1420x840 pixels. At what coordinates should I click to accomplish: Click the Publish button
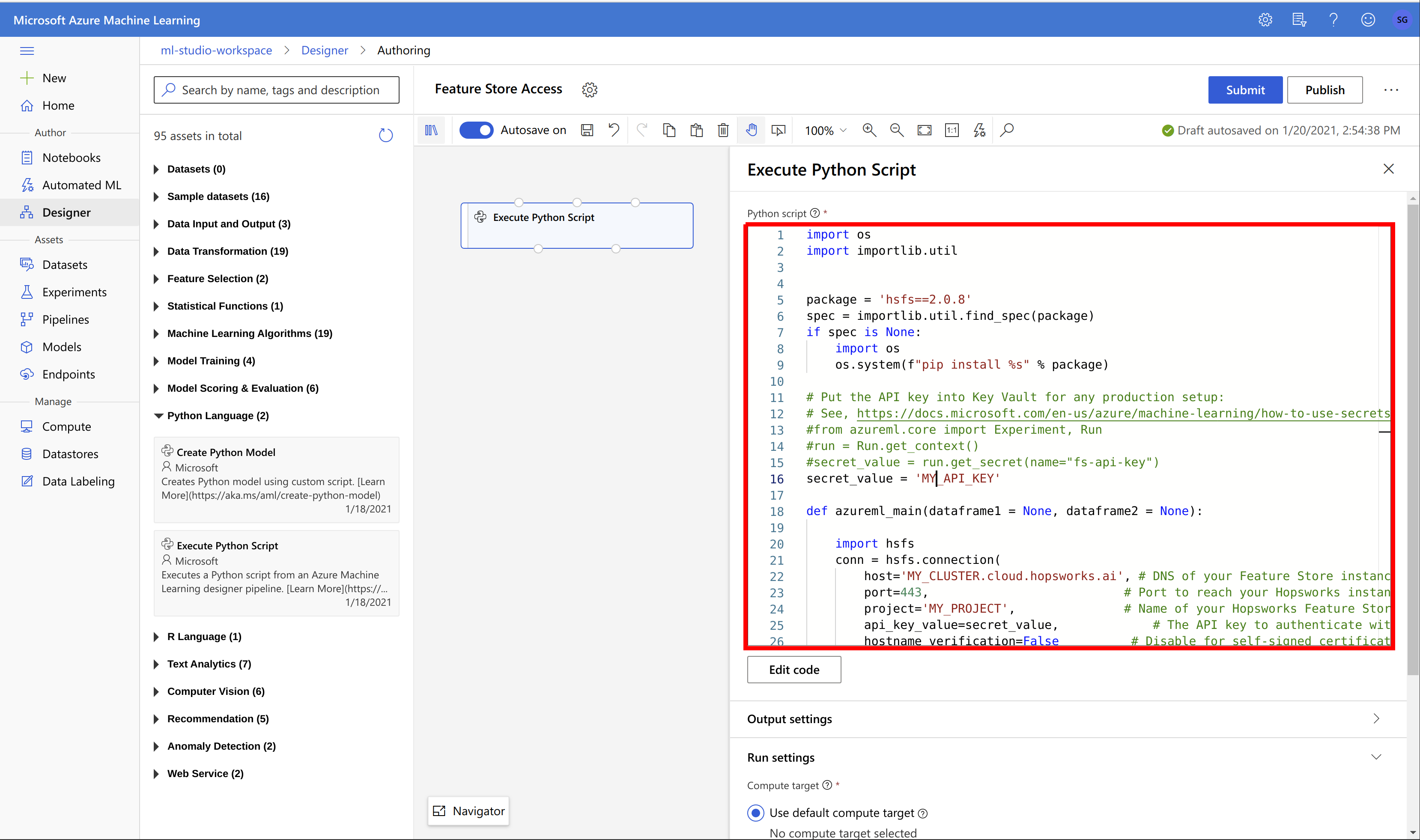click(1325, 89)
